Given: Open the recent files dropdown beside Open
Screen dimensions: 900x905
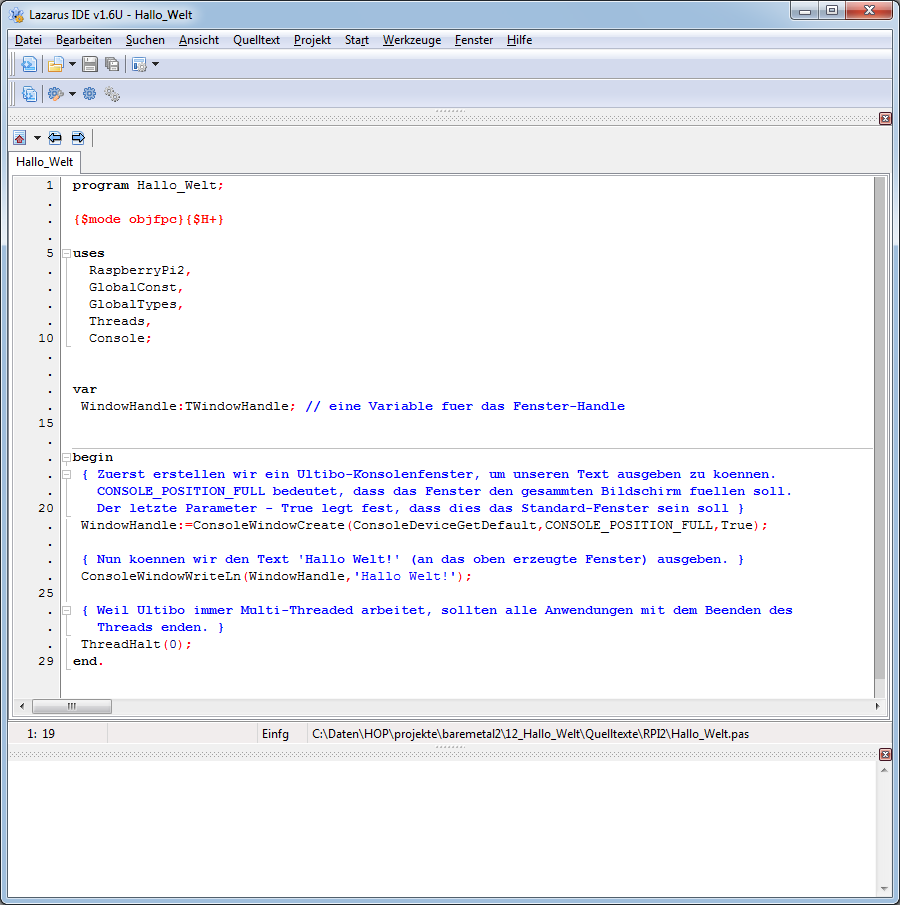Looking at the screenshot, I should click(x=72, y=64).
